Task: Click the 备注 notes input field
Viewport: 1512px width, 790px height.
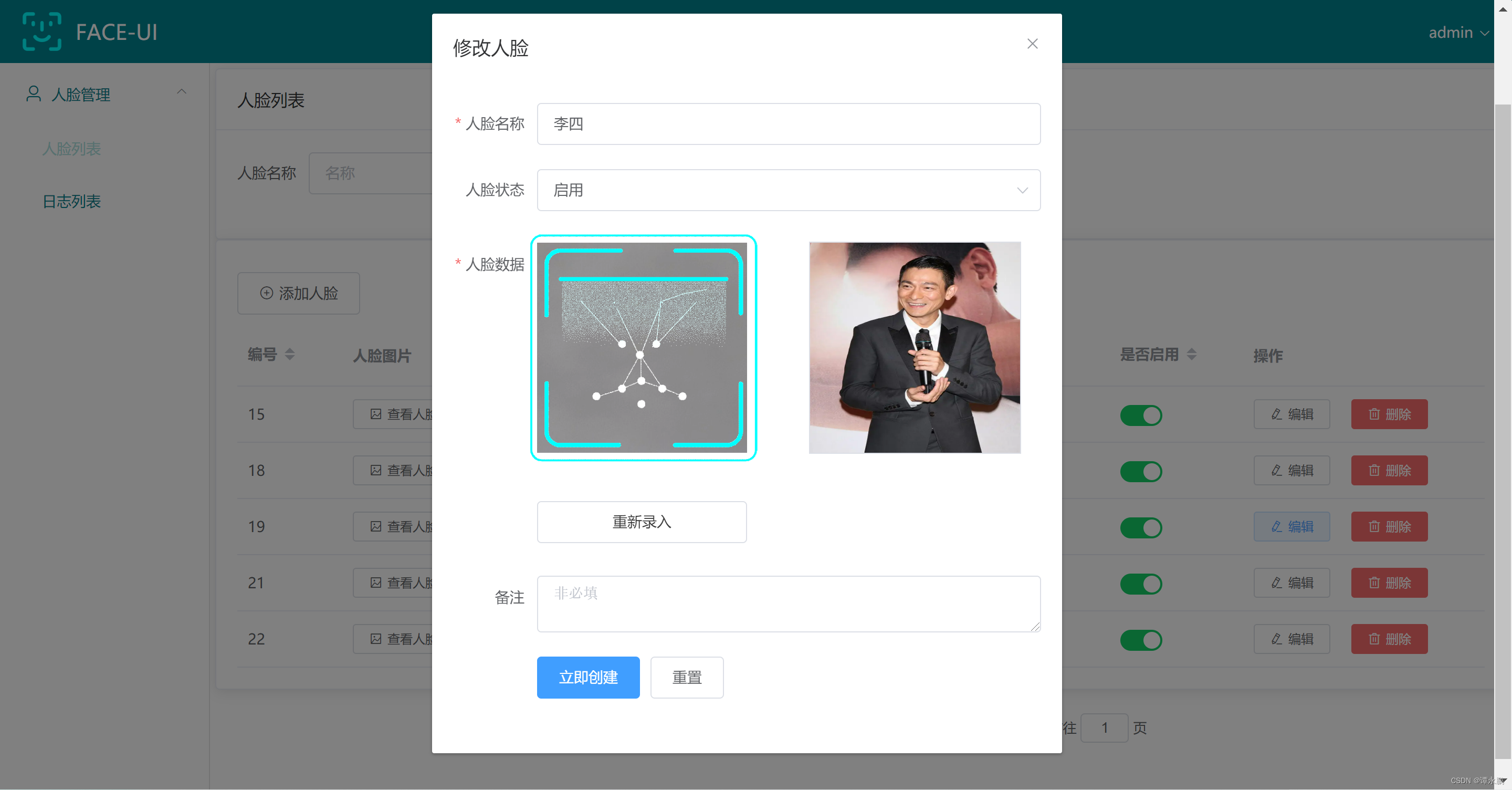Action: [x=788, y=601]
